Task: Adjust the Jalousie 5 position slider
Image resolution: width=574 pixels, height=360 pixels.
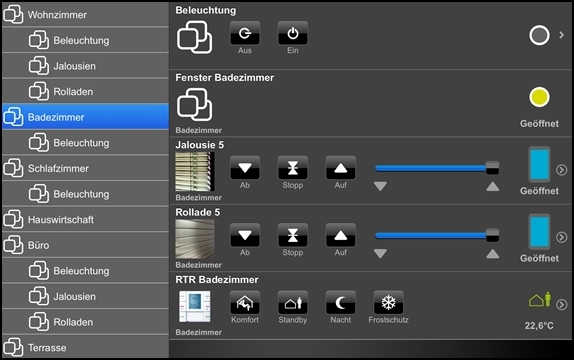Action: tap(437, 168)
